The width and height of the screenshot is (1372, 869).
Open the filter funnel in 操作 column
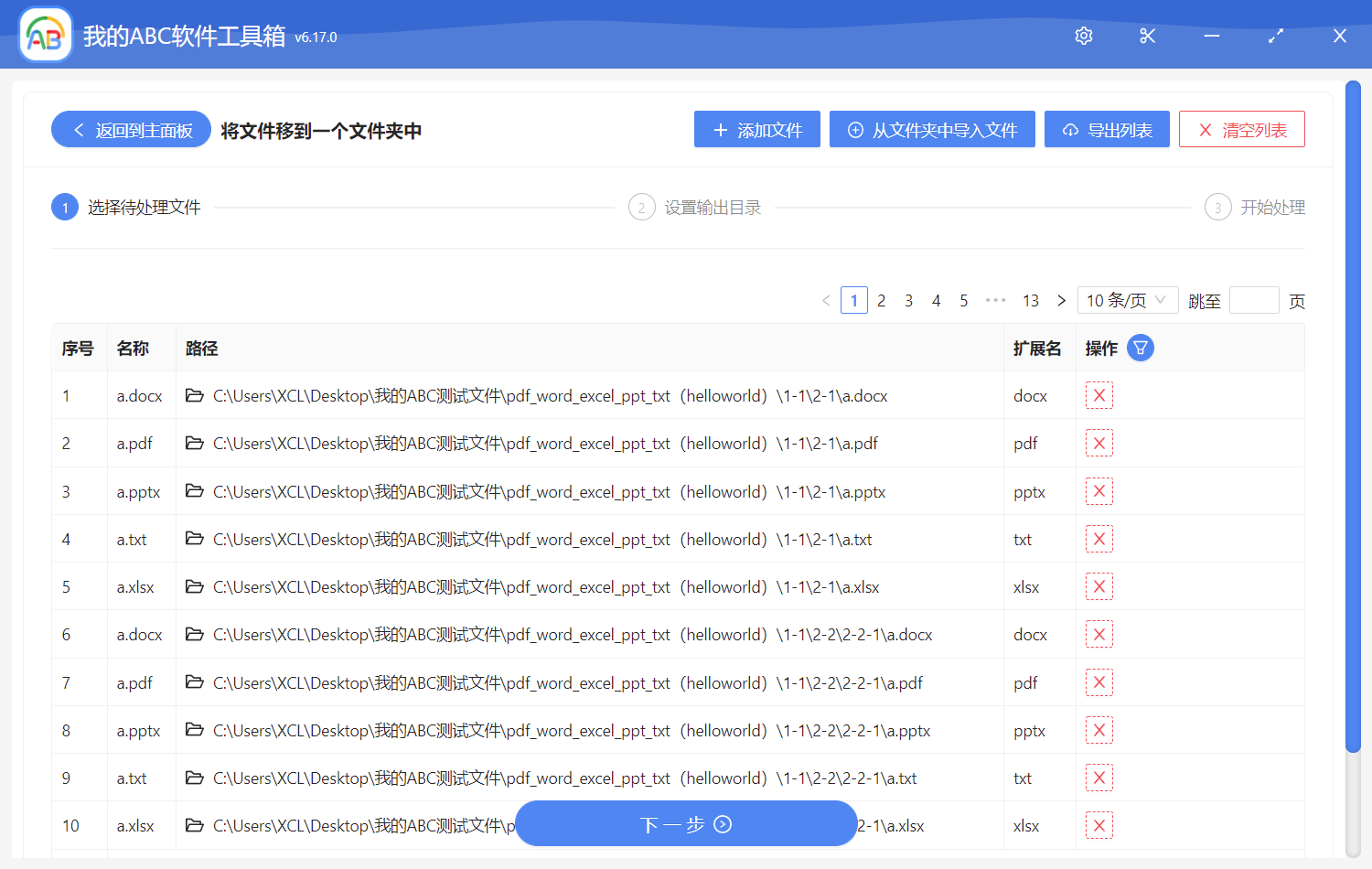[x=1140, y=348]
